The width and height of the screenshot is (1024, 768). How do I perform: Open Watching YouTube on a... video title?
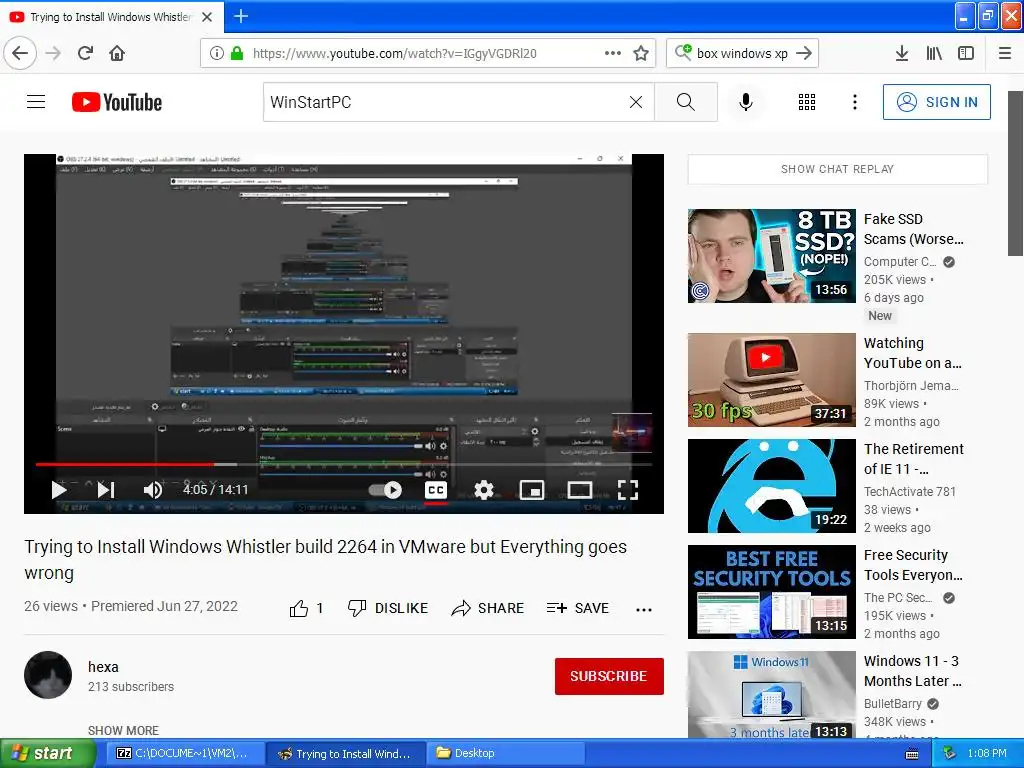[912, 353]
